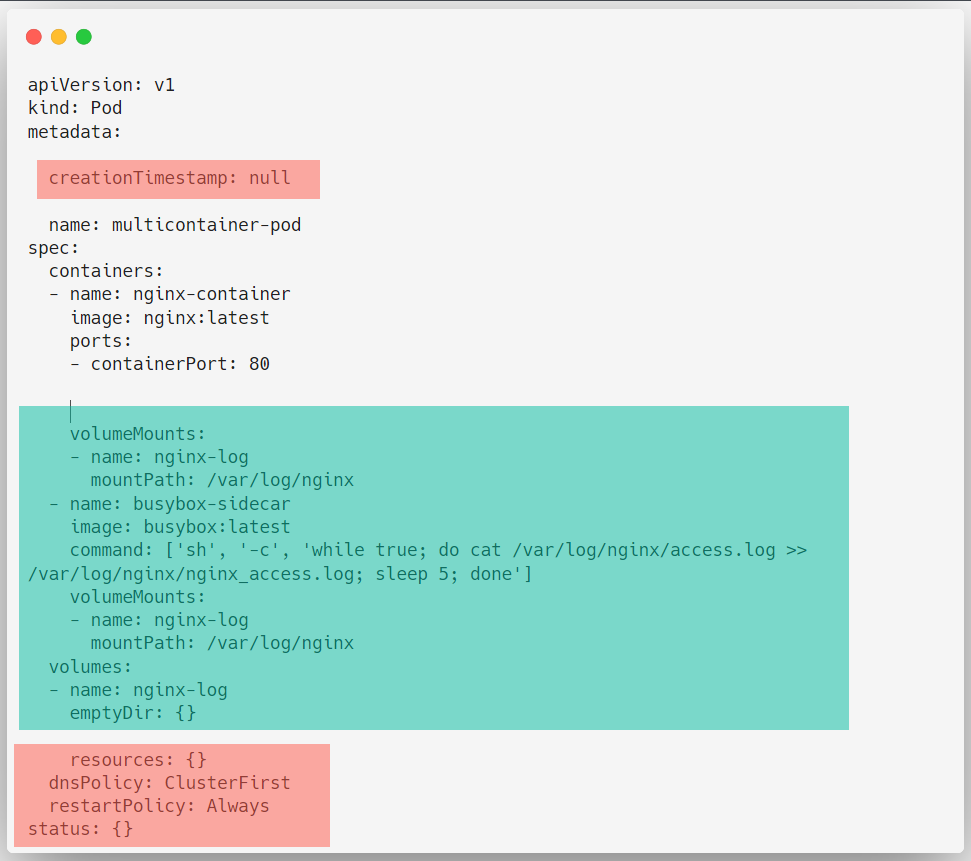Click the red close window dot
This screenshot has width=971, height=861.
(x=34, y=37)
